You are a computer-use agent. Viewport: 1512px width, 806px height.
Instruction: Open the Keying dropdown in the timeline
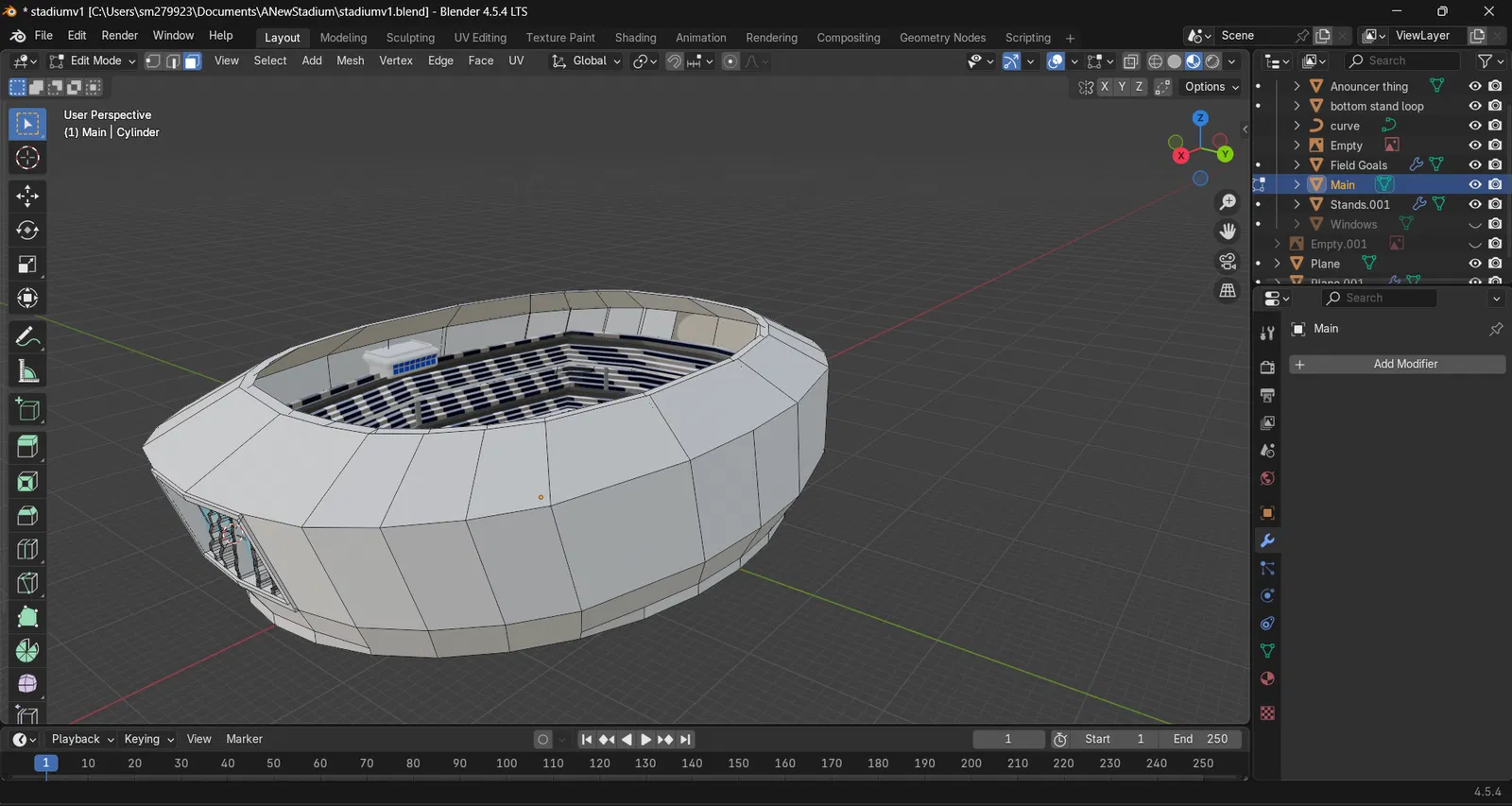point(148,740)
